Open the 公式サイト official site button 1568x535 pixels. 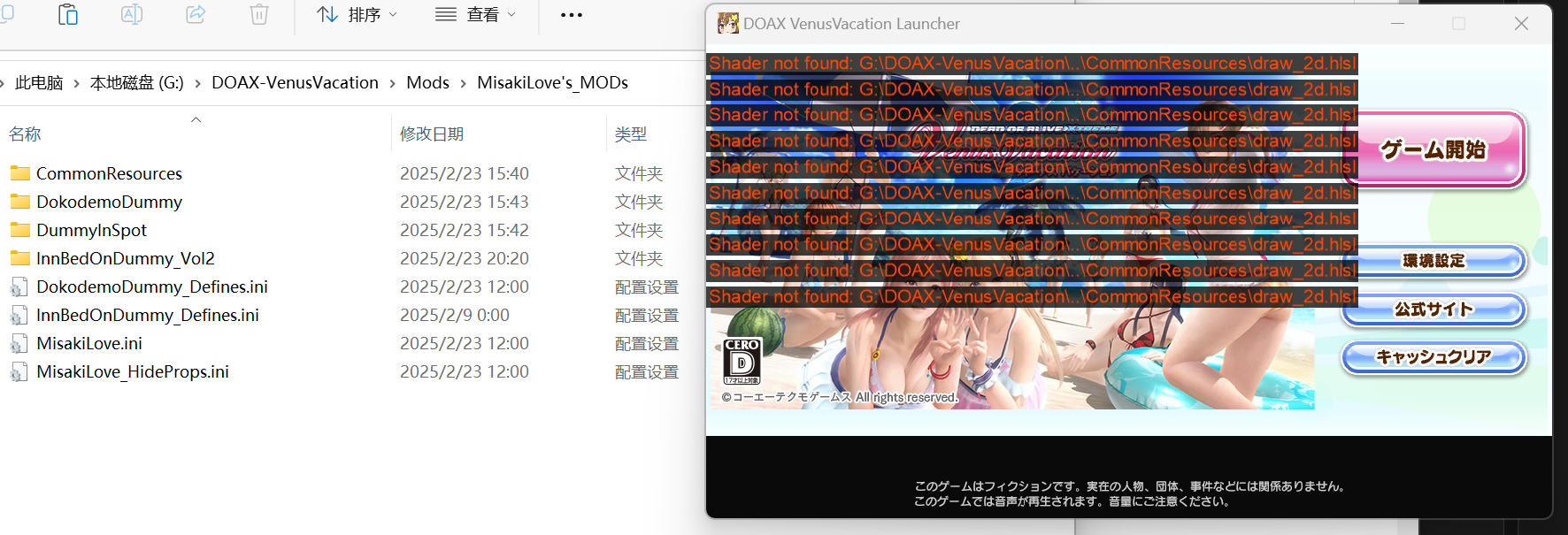pos(1433,310)
